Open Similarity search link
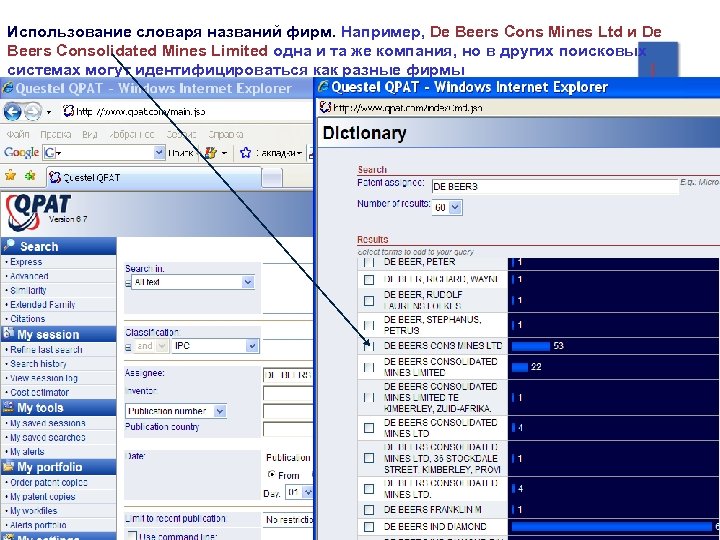Image resolution: width=720 pixels, height=540 pixels. tap(28, 290)
